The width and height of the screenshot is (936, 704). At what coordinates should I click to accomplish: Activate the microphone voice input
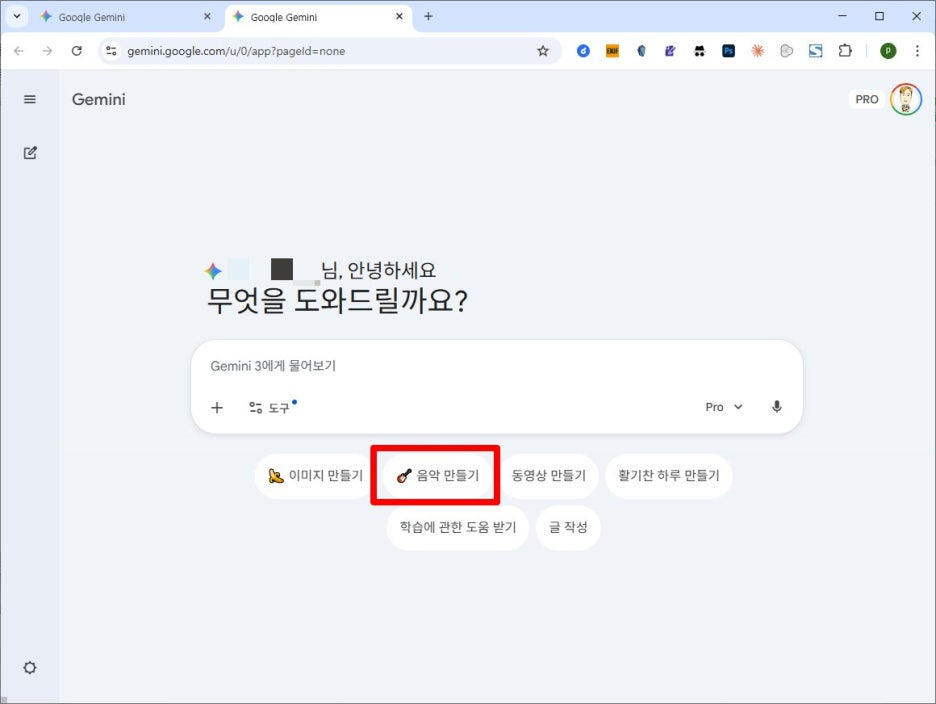tap(777, 407)
